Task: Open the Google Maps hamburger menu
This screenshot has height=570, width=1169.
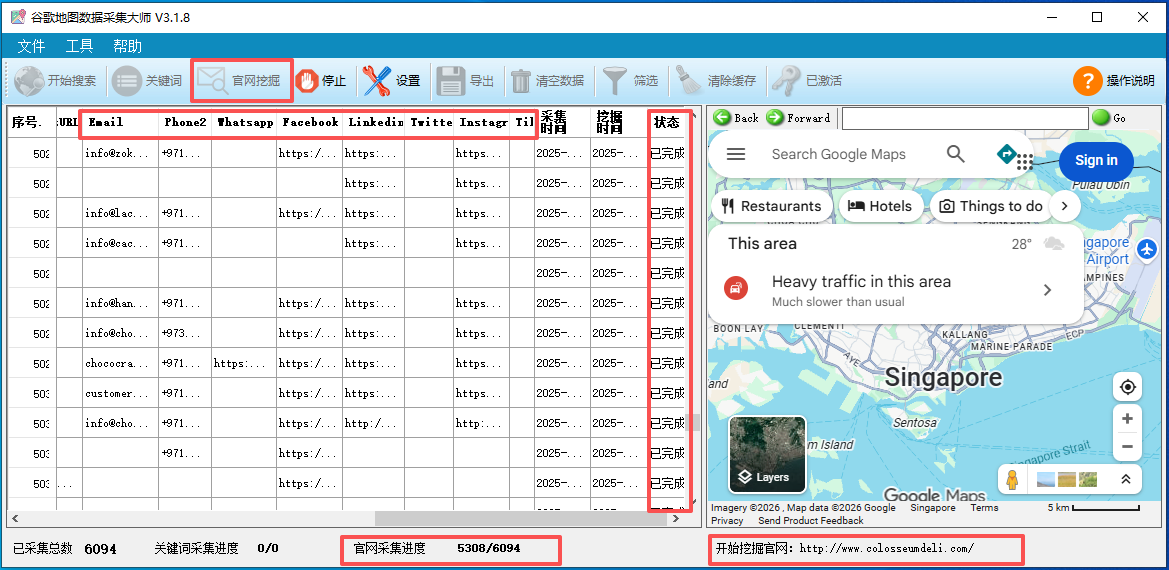Action: [x=736, y=154]
